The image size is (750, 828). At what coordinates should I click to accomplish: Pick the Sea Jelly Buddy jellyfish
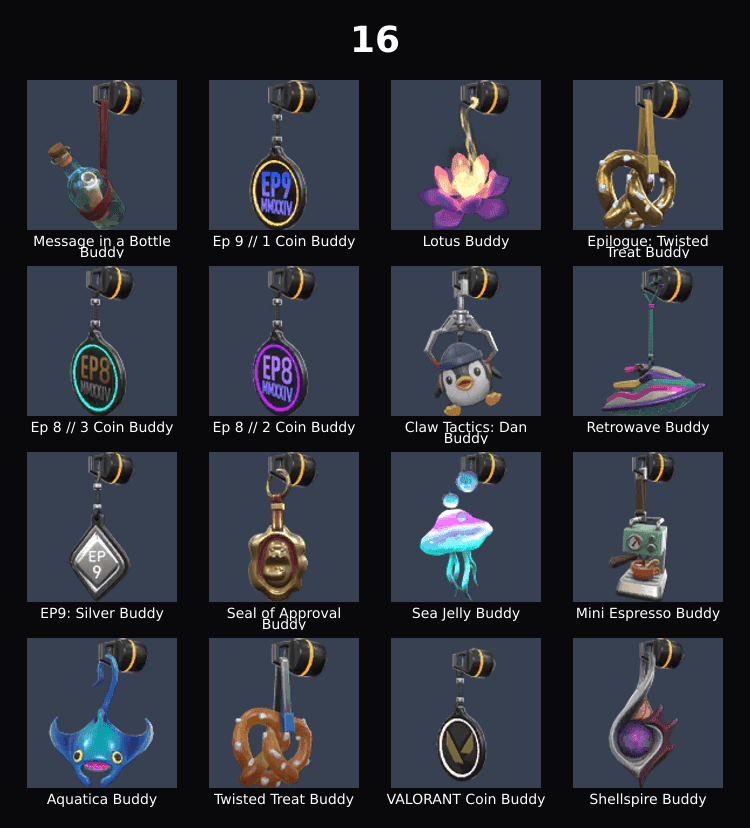coord(466,526)
